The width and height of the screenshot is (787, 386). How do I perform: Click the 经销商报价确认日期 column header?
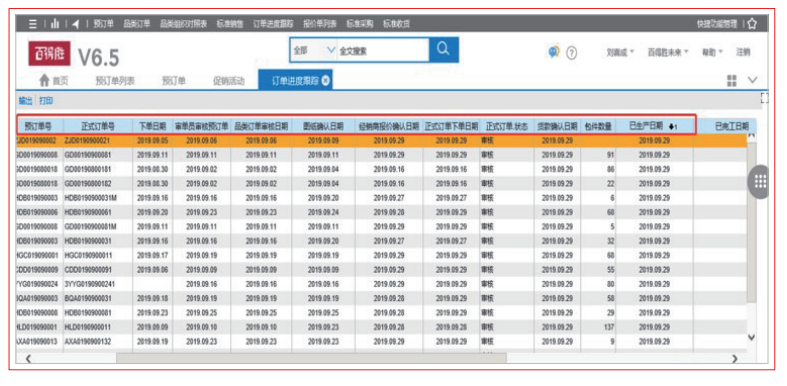(389, 126)
